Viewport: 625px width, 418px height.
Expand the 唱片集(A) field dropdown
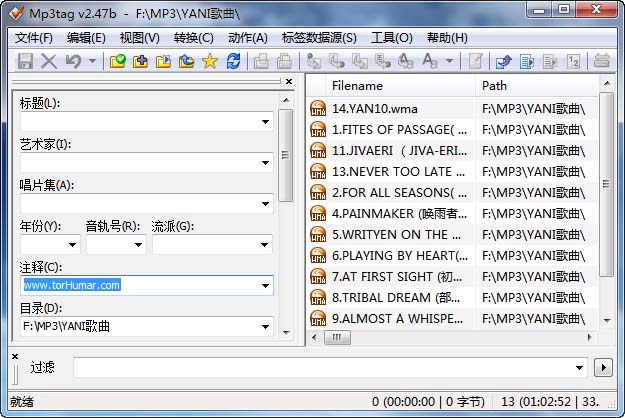[265, 204]
